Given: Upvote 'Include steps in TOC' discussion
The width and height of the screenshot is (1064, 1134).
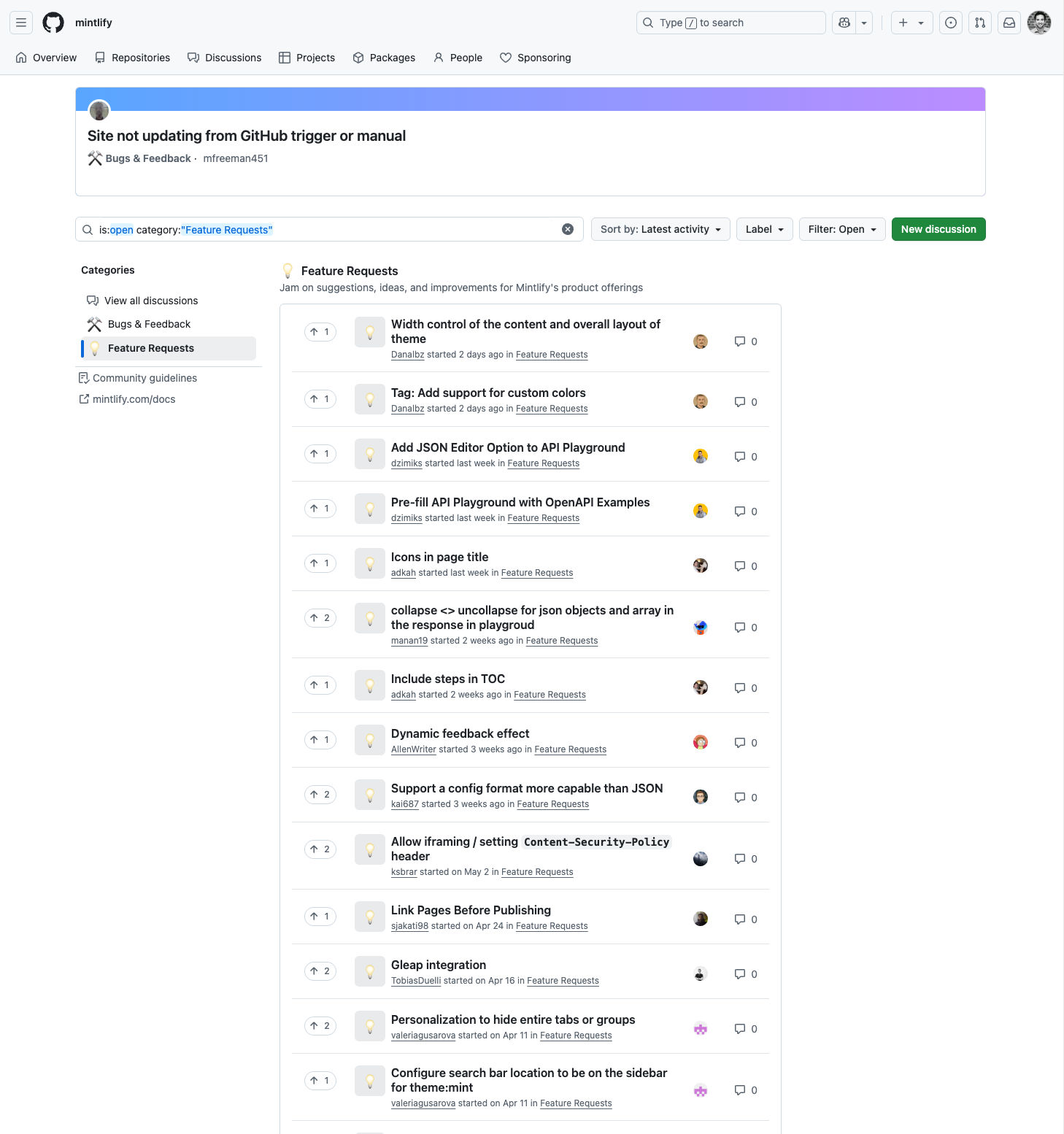Looking at the screenshot, I should [320, 685].
